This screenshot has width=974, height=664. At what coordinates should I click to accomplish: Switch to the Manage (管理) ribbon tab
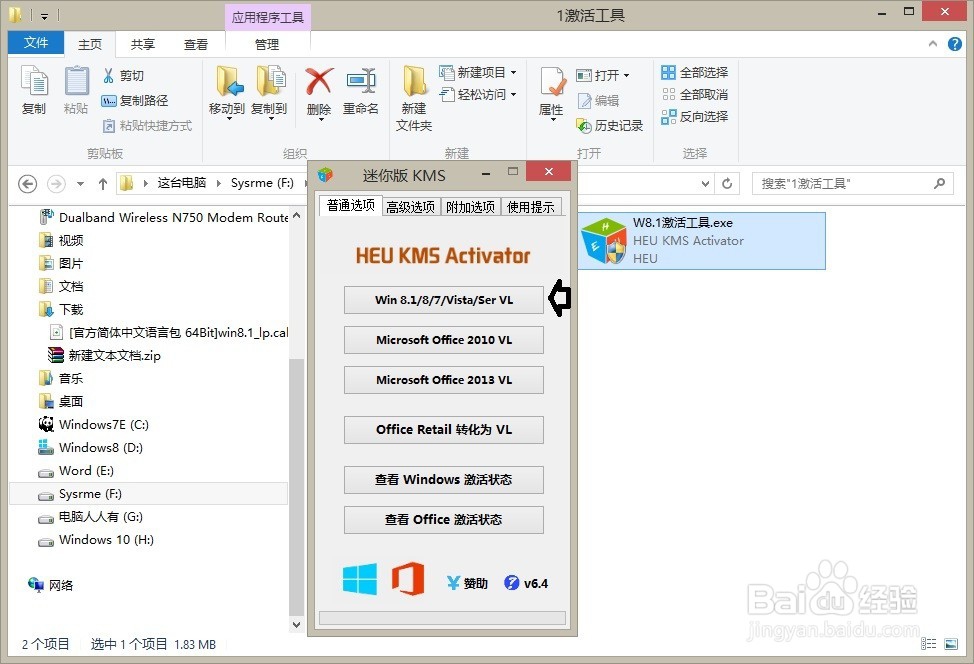267,44
